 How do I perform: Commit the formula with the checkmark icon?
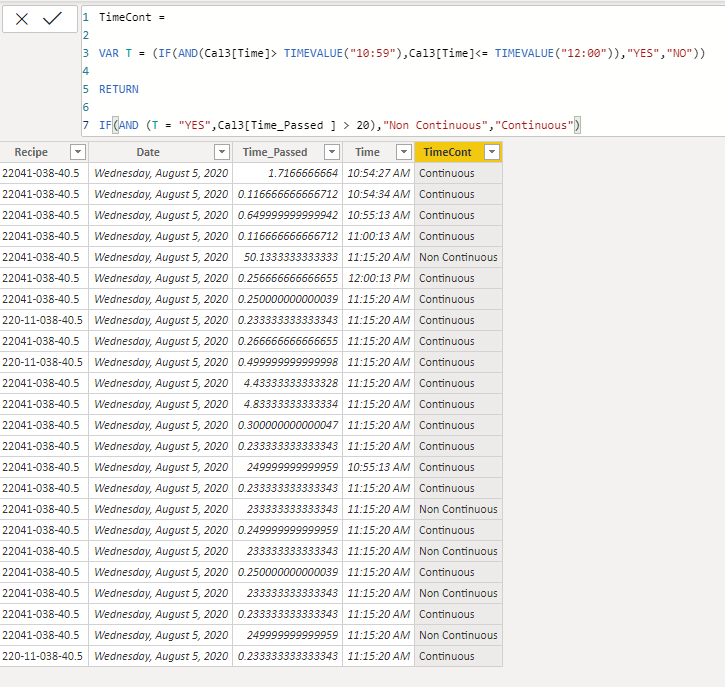click(52, 18)
